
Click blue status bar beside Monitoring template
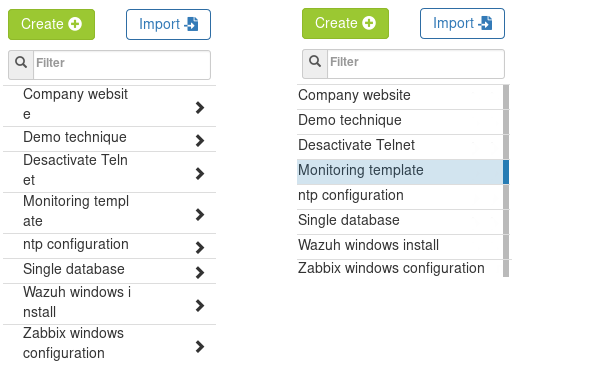[x=506, y=172]
